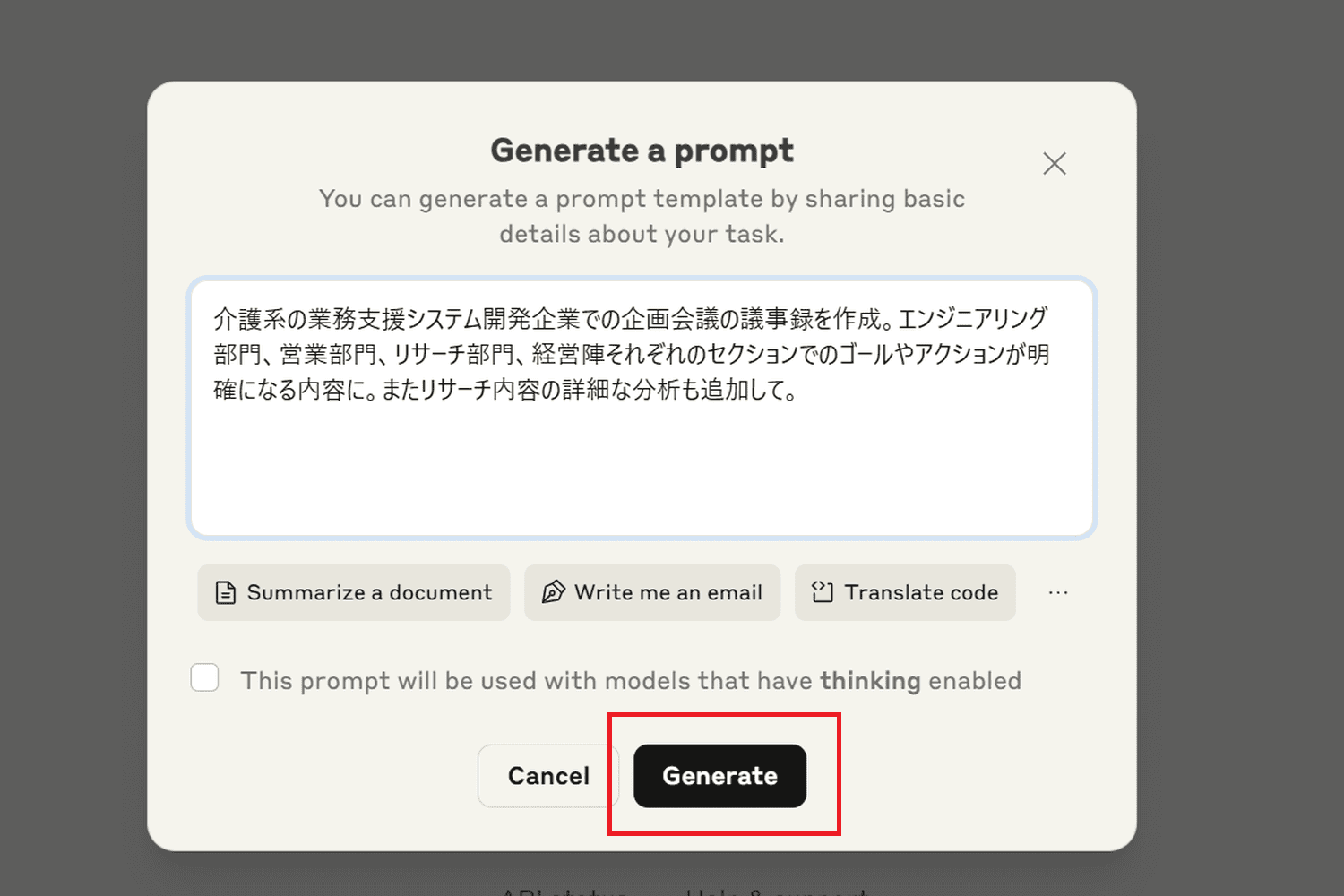Click the thinking-enabled checkbox label text

[529, 681]
